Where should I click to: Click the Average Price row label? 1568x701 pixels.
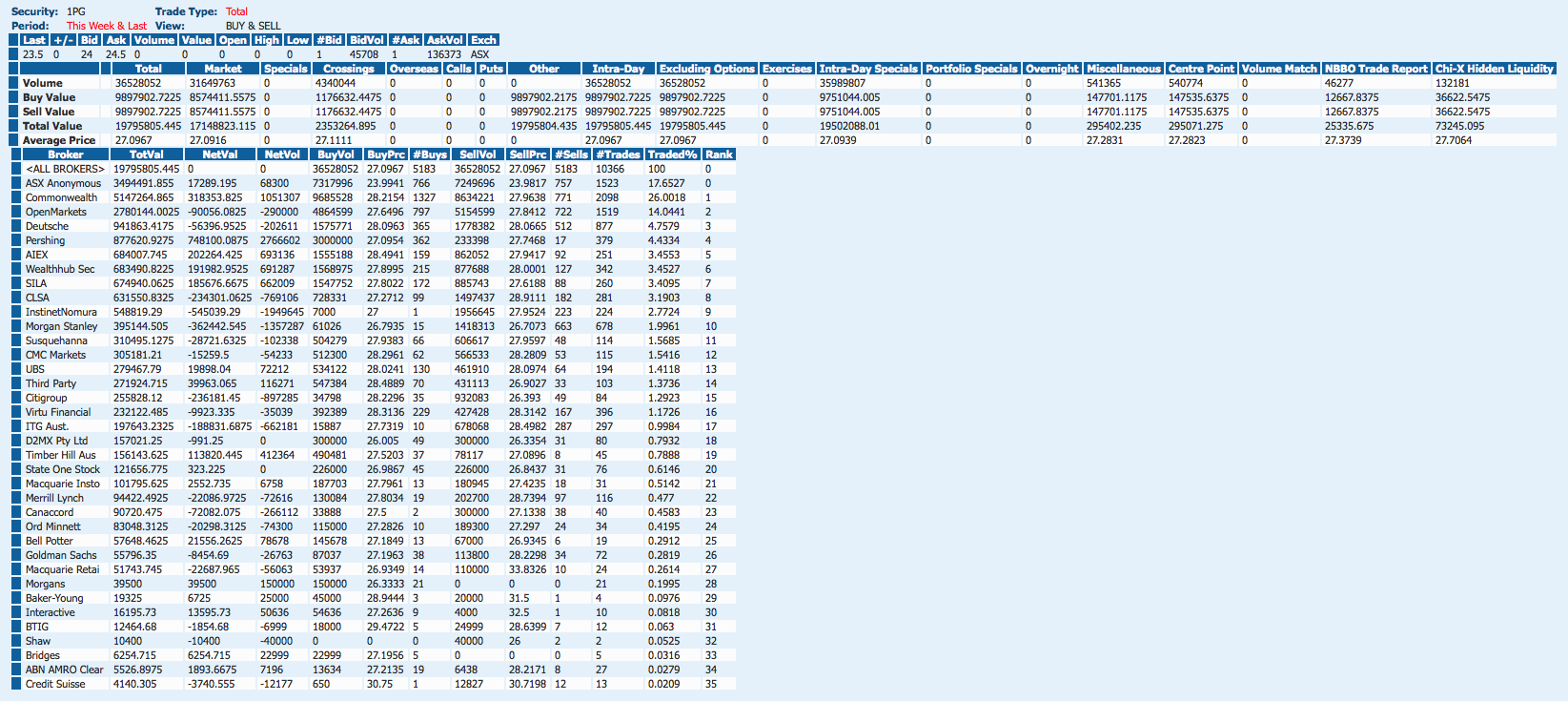[59, 140]
